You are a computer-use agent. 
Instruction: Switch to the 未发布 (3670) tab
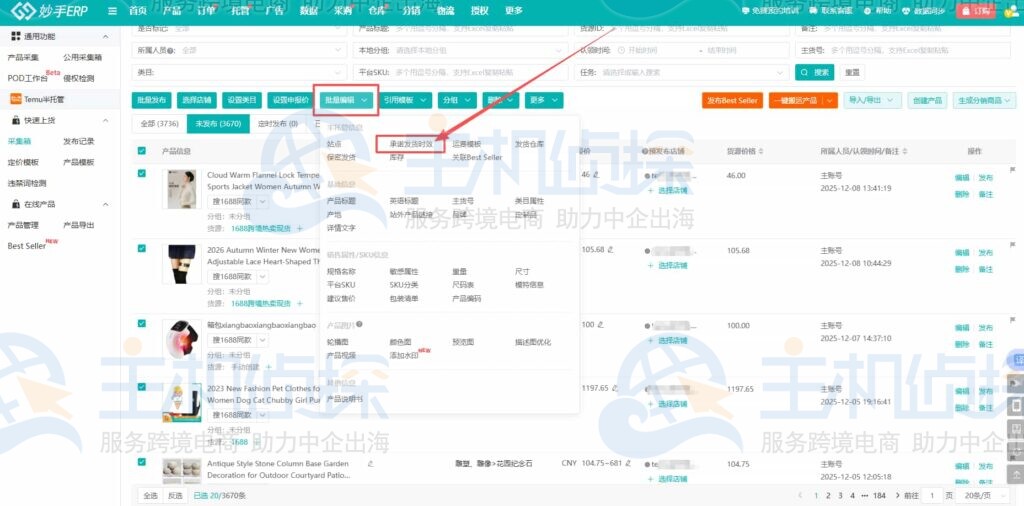(x=218, y=123)
